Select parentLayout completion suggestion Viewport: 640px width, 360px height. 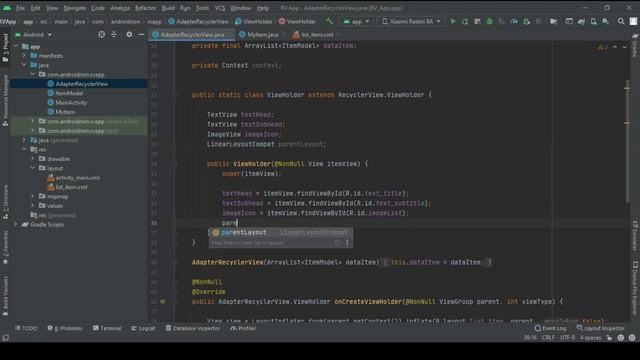point(281,233)
